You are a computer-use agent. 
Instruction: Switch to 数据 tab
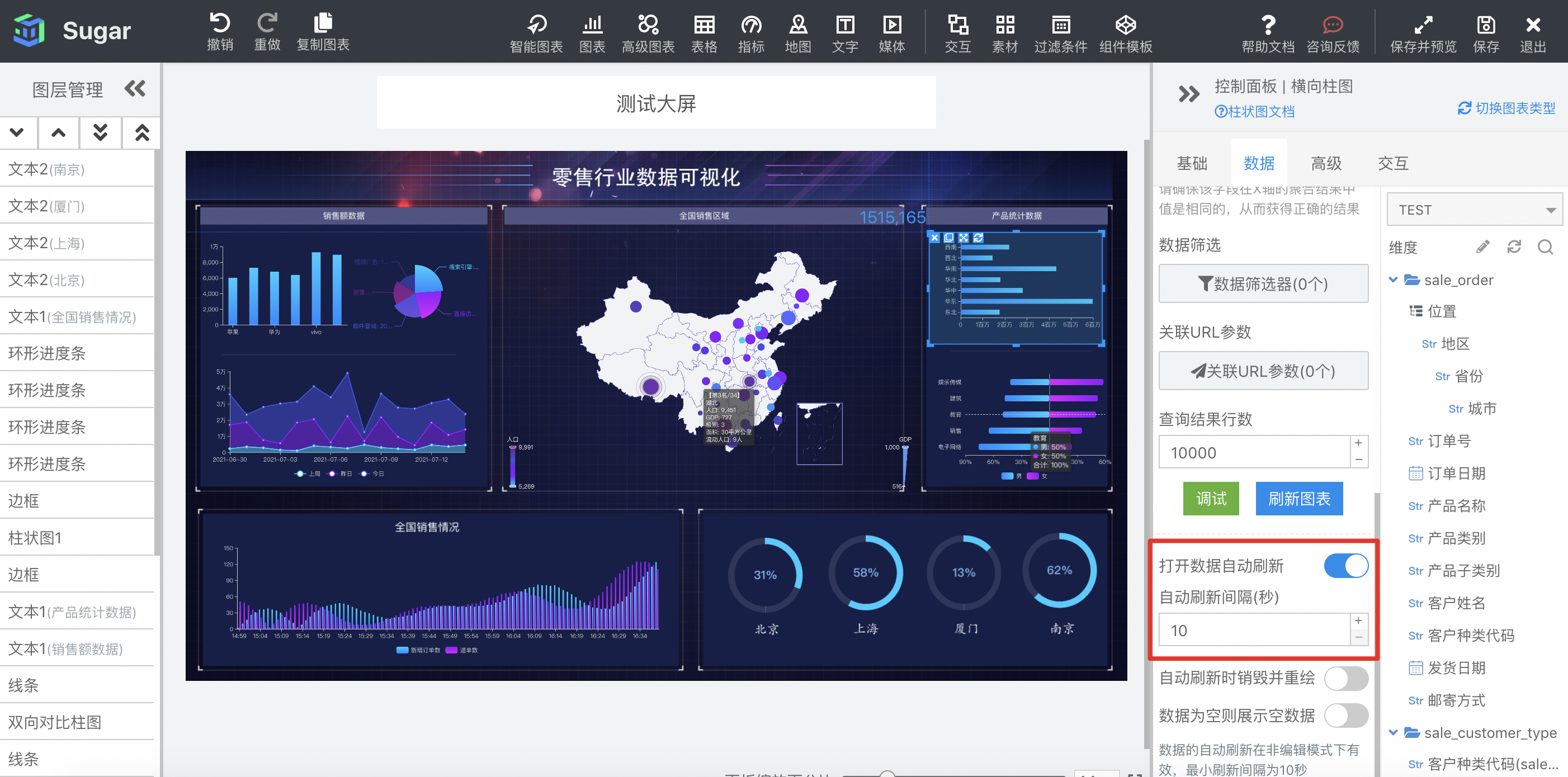click(x=1259, y=163)
